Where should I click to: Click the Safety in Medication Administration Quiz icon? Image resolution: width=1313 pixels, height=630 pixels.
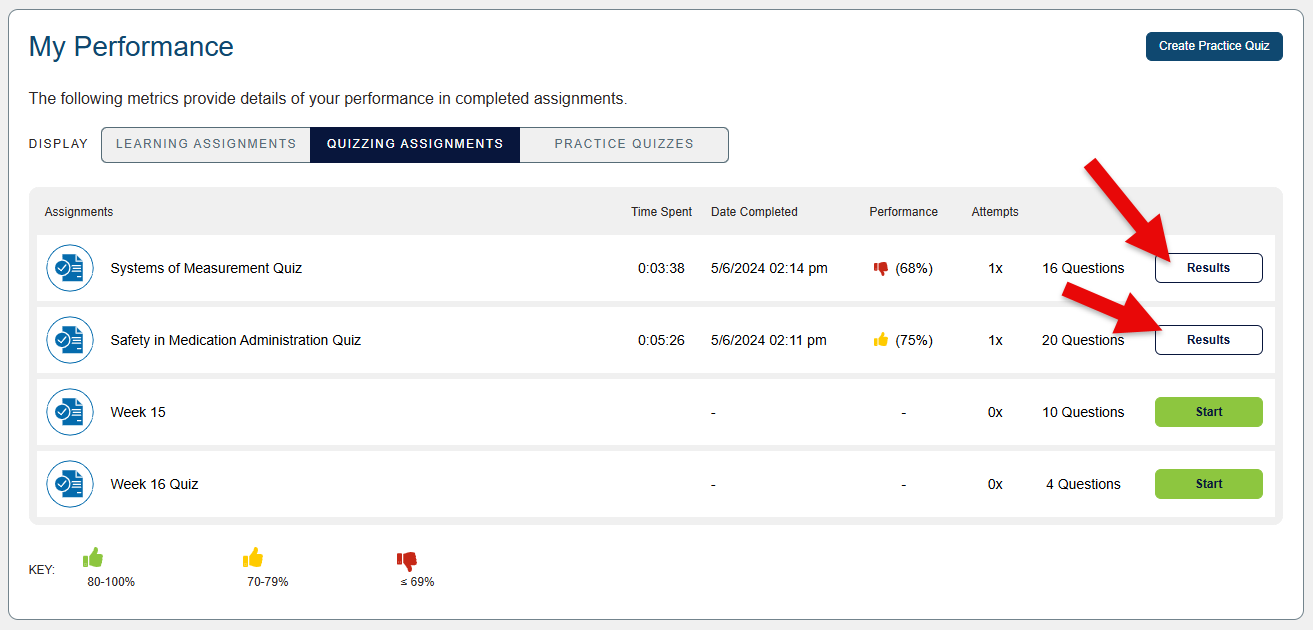point(70,340)
